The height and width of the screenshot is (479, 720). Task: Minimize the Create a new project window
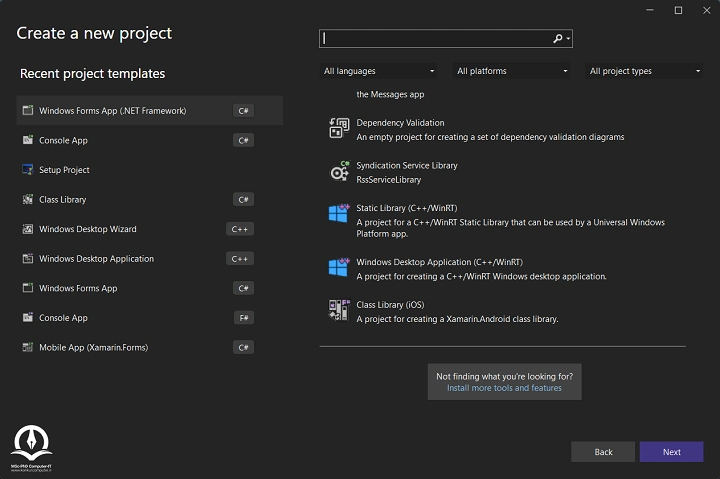pos(650,10)
